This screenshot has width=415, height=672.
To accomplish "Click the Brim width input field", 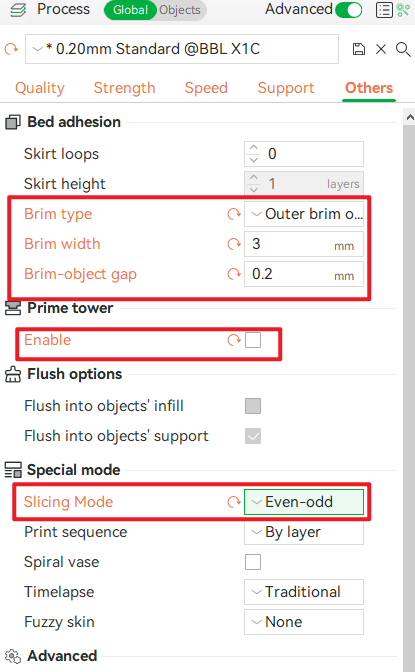I will (x=304, y=244).
